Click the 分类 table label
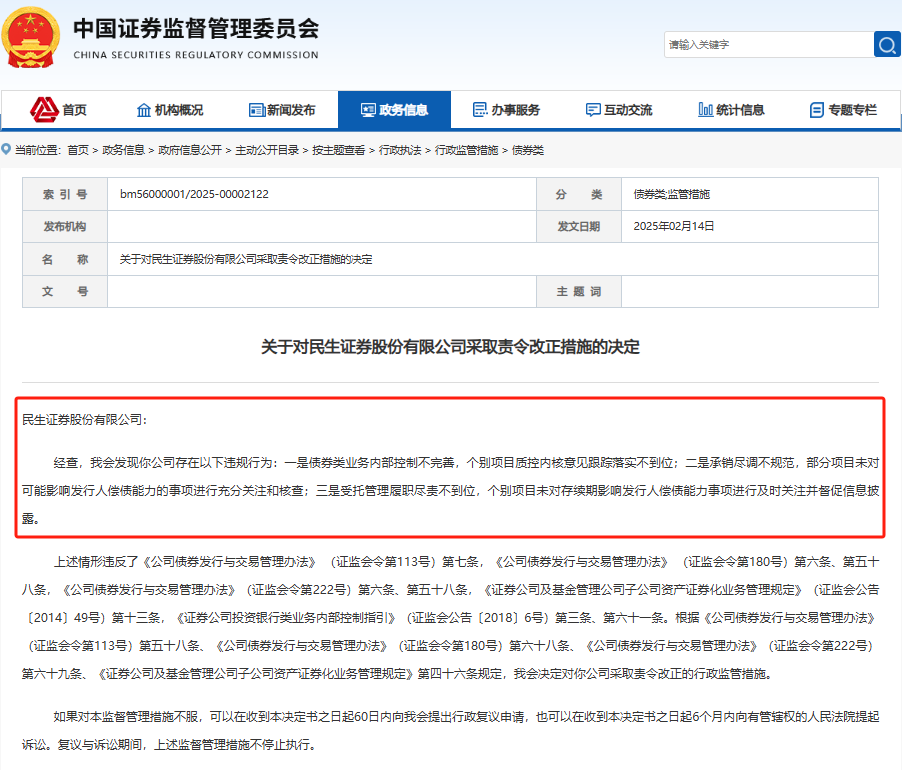 [x=579, y=194]
